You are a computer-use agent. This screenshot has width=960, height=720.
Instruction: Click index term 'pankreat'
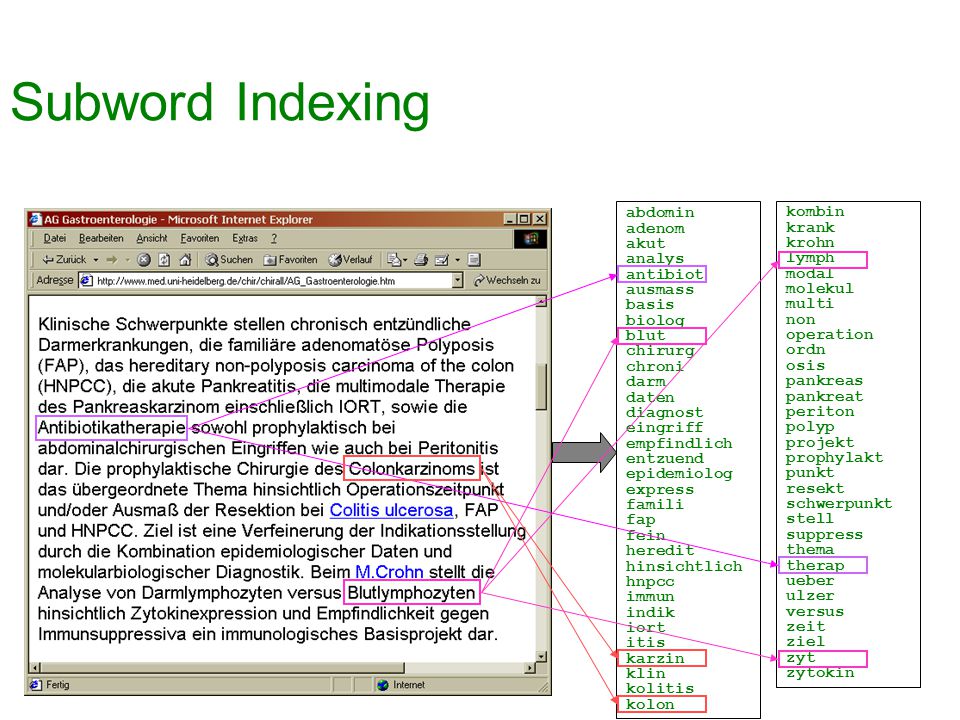(825, 397)
